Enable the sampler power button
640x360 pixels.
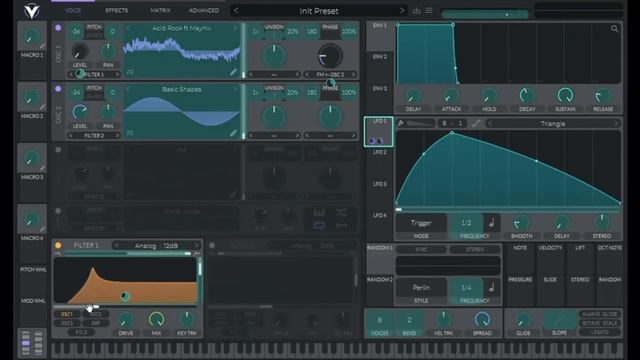58,211
